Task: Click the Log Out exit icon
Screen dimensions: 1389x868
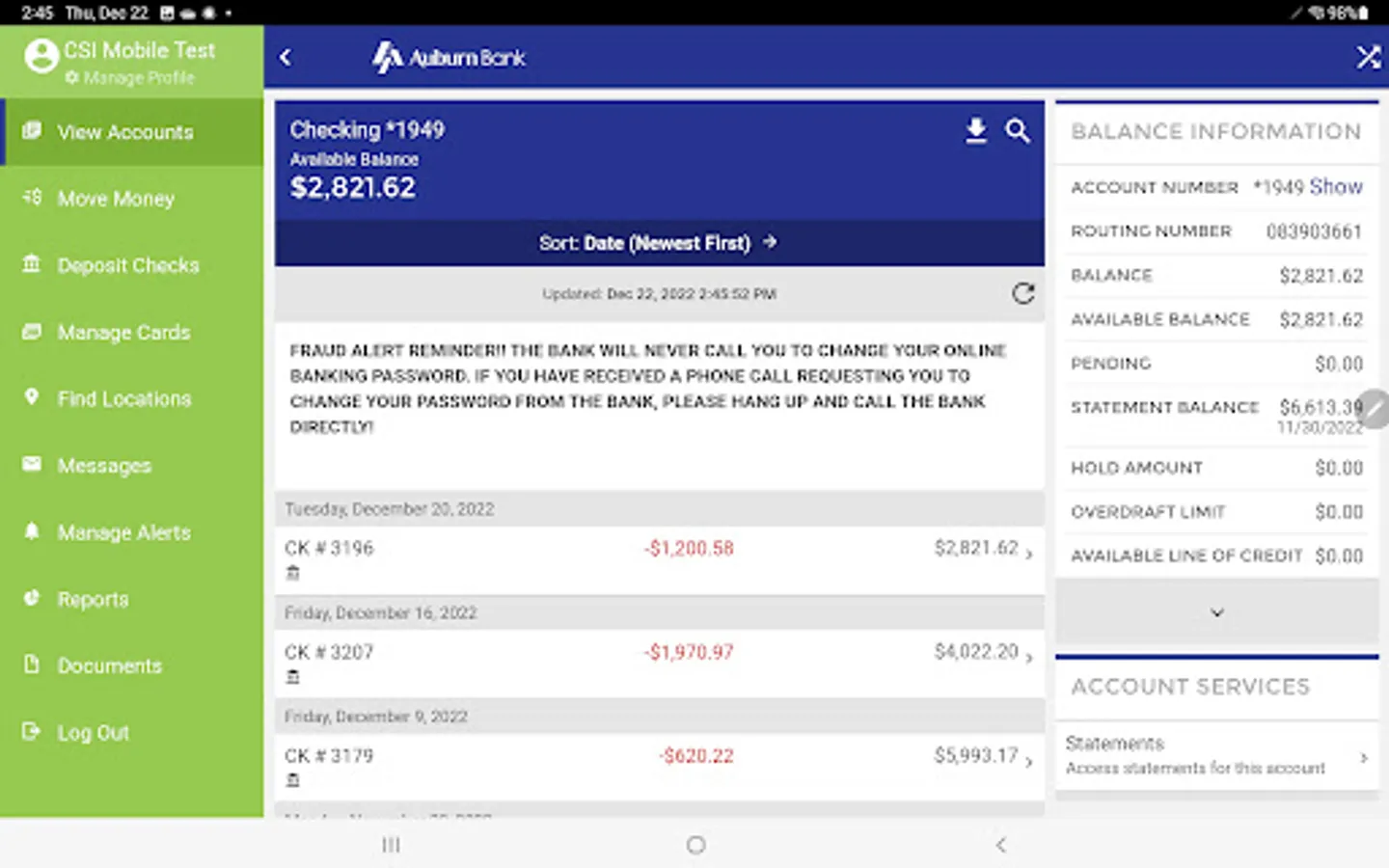Action: coord(32,731)
